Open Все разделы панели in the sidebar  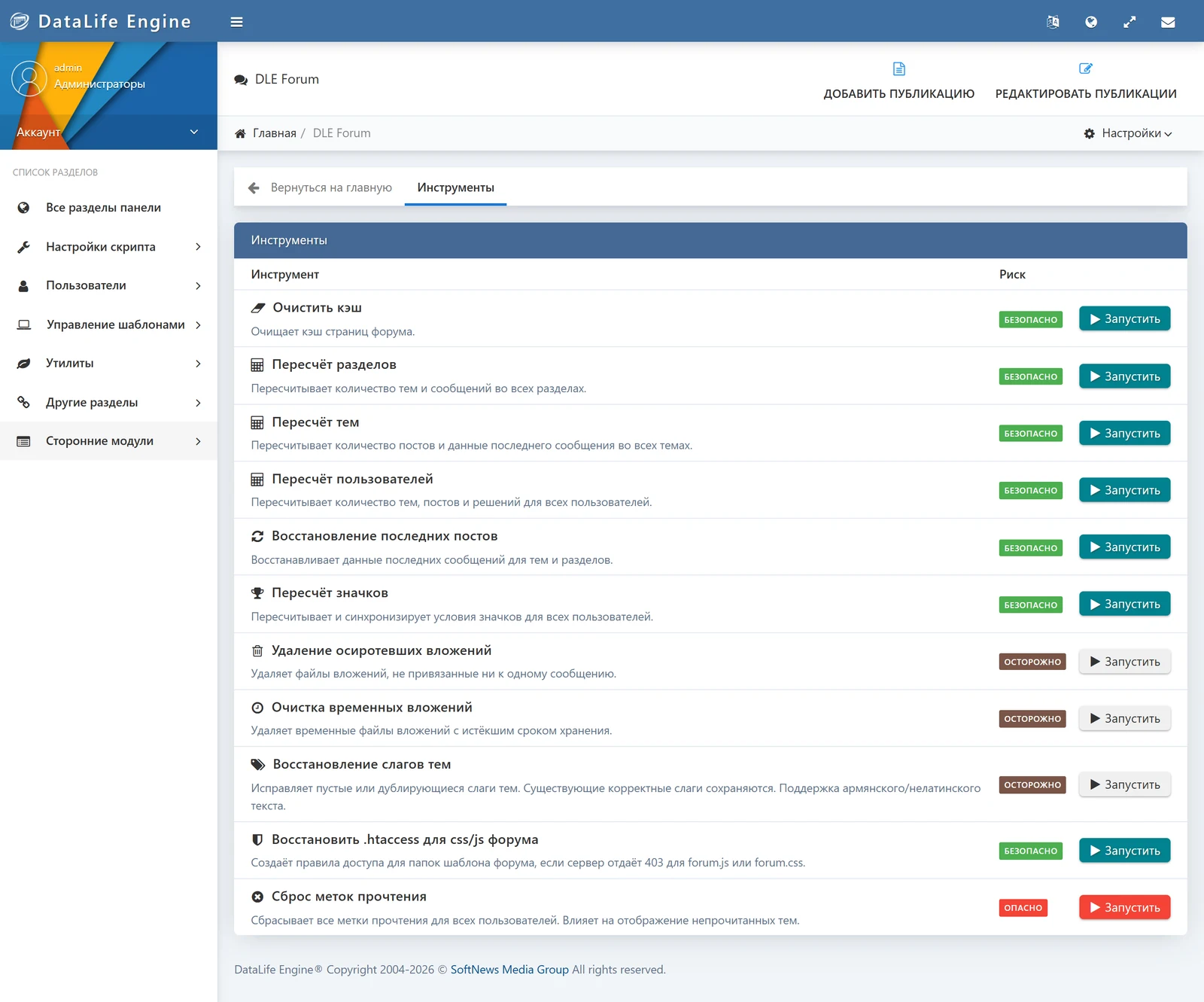tap(108, 208)
